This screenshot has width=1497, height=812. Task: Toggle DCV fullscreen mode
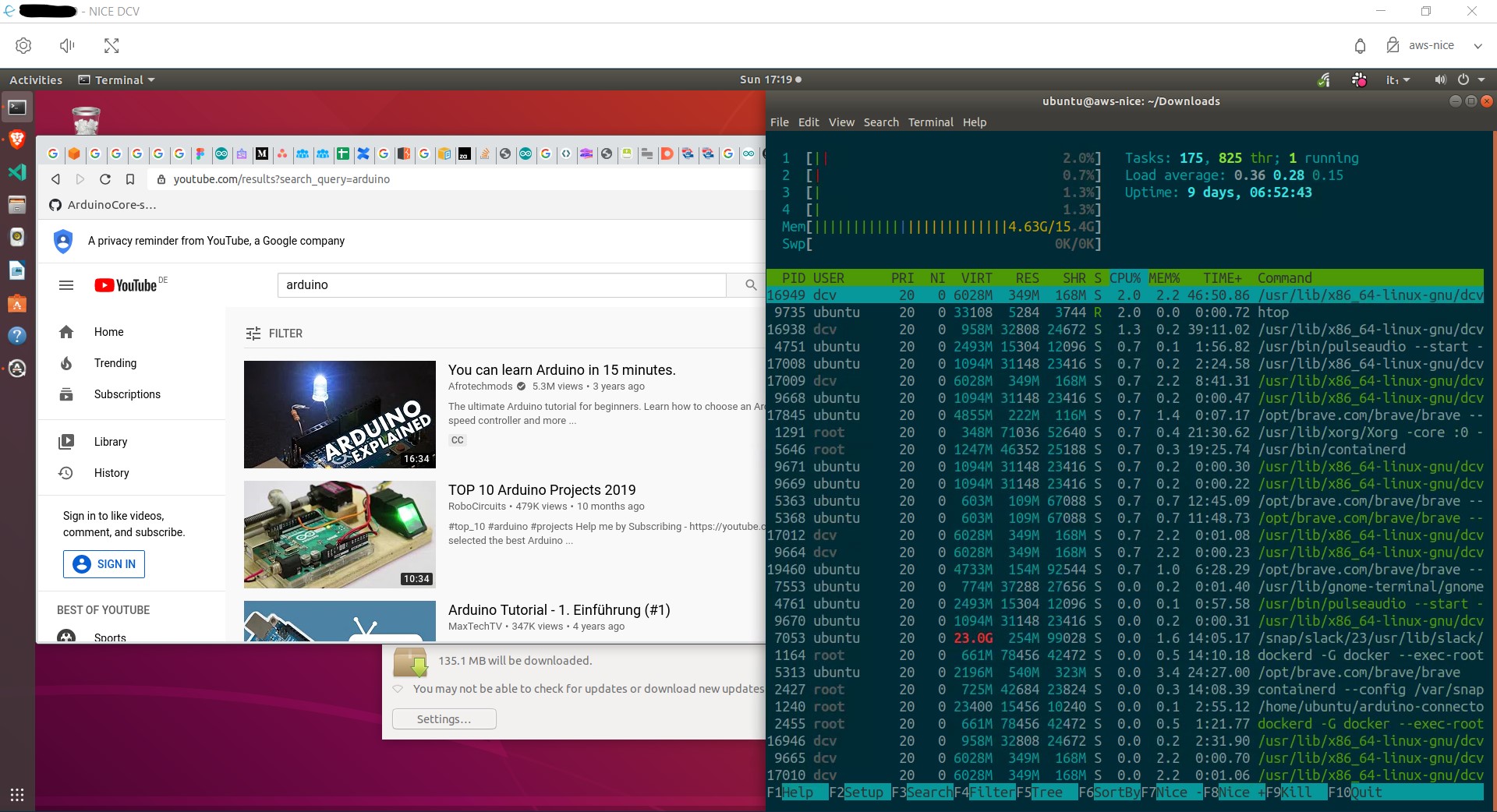pos(111,45)
